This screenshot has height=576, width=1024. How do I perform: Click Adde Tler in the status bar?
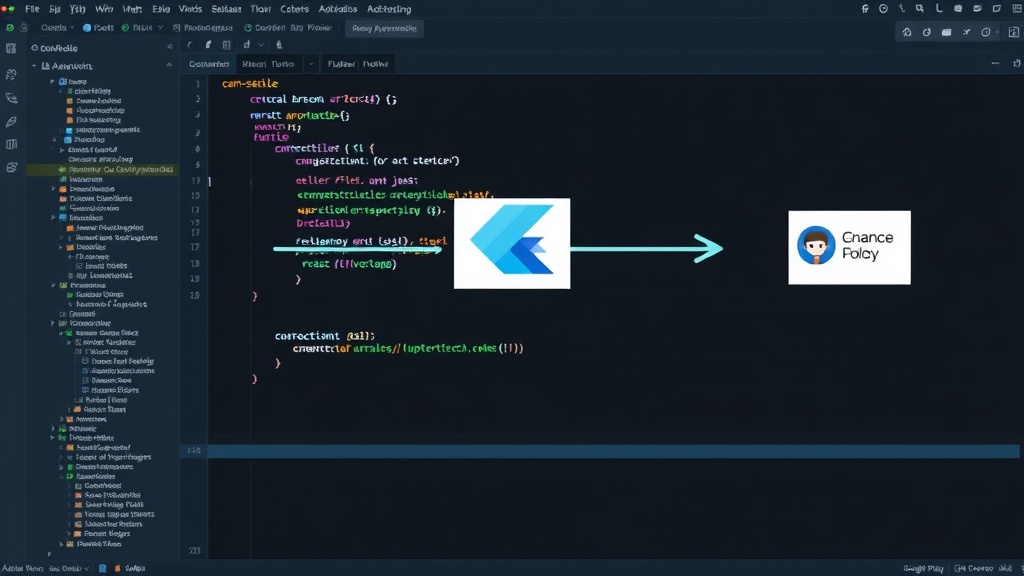point(22,568)
